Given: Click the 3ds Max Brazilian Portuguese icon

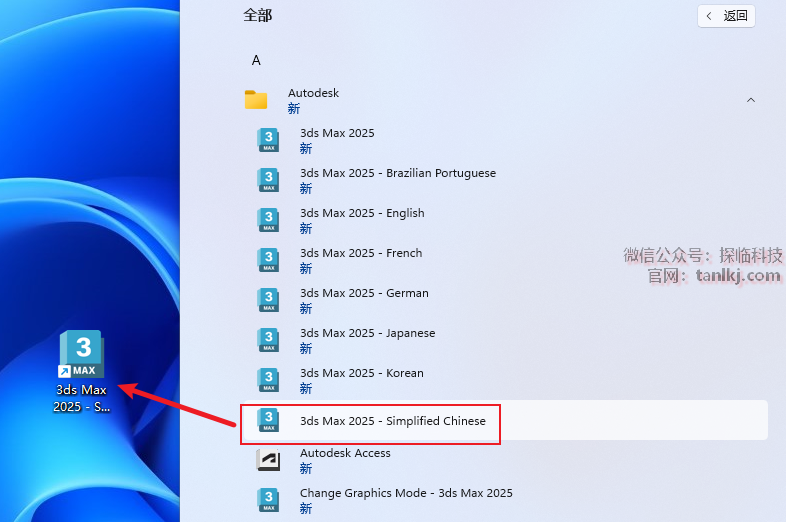Looking at the screenshot, I should pyautogui.click(x=268, y=180).
